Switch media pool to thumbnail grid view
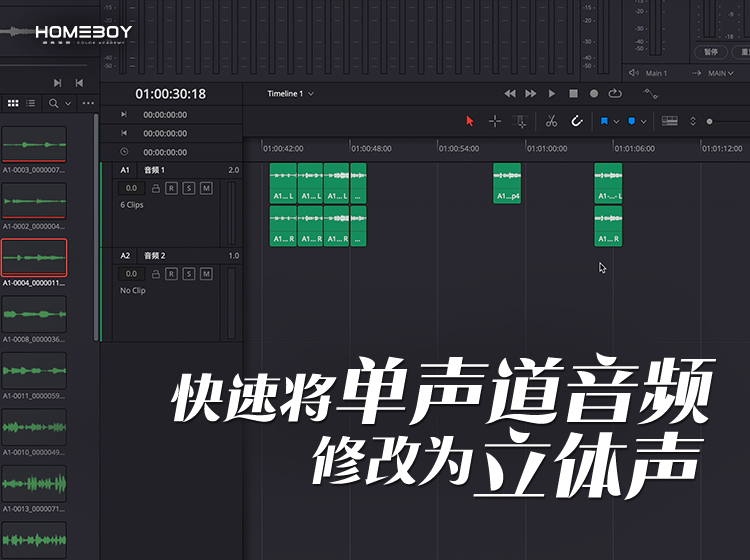The image size is (750, 560). click(13, 103)
